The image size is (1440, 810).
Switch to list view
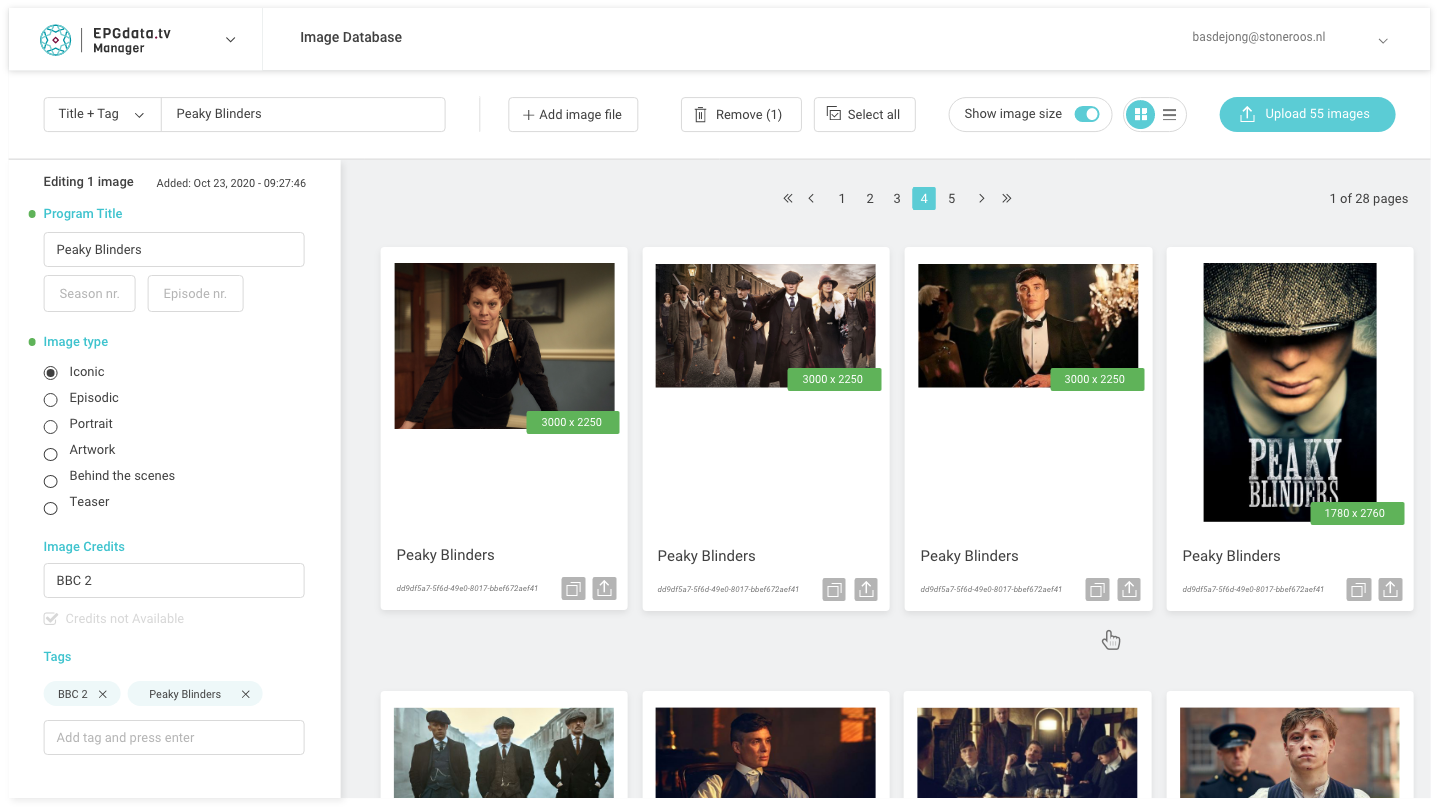point(1169,114)
